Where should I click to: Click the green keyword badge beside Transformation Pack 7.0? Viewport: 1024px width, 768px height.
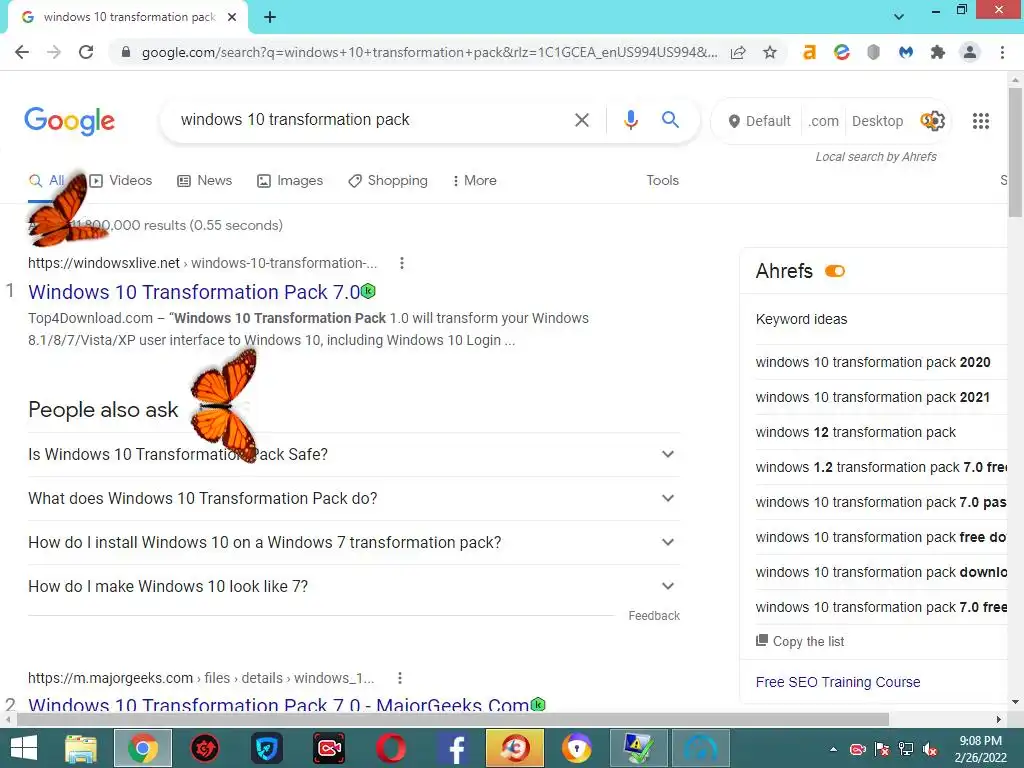point(368,291)
